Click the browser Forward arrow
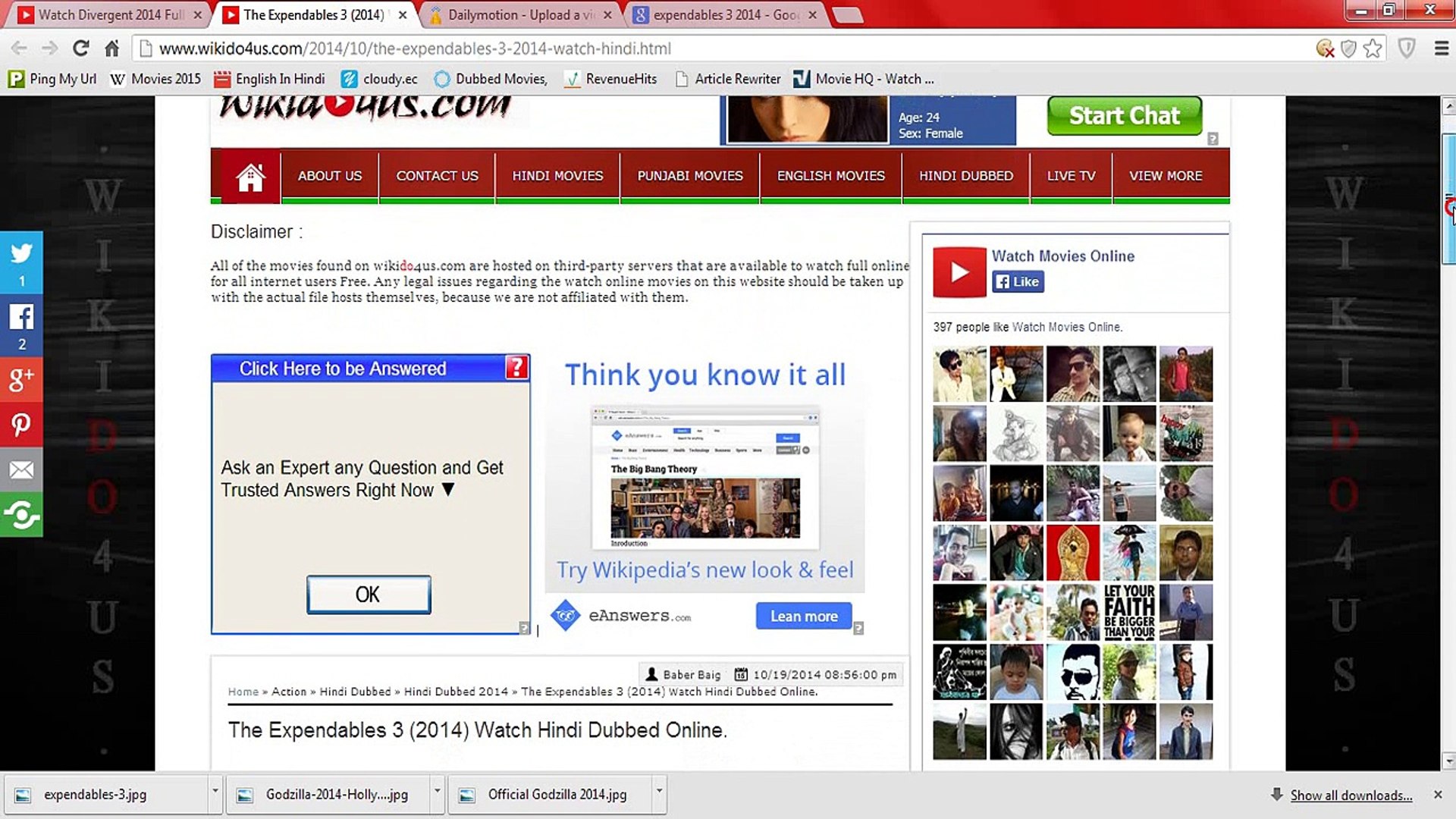The width and height of the screenshot is (1456, 819). tap(49, 49)
